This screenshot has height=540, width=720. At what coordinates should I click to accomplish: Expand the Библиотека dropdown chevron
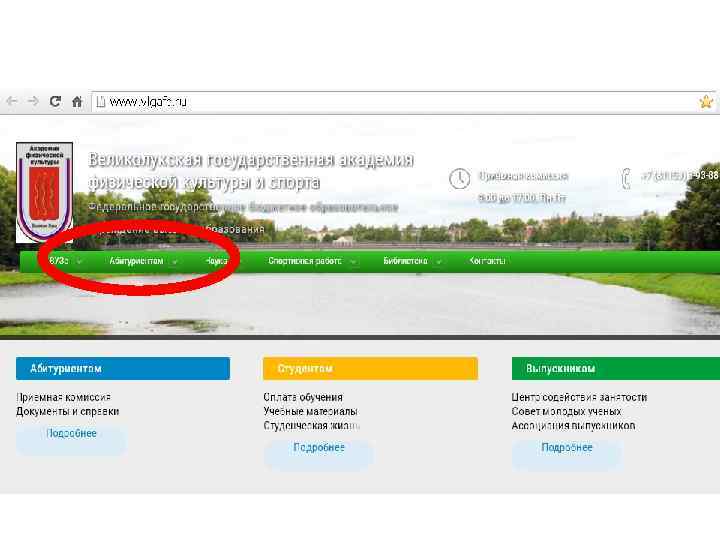pyautogui.click(x=439, y=262)
